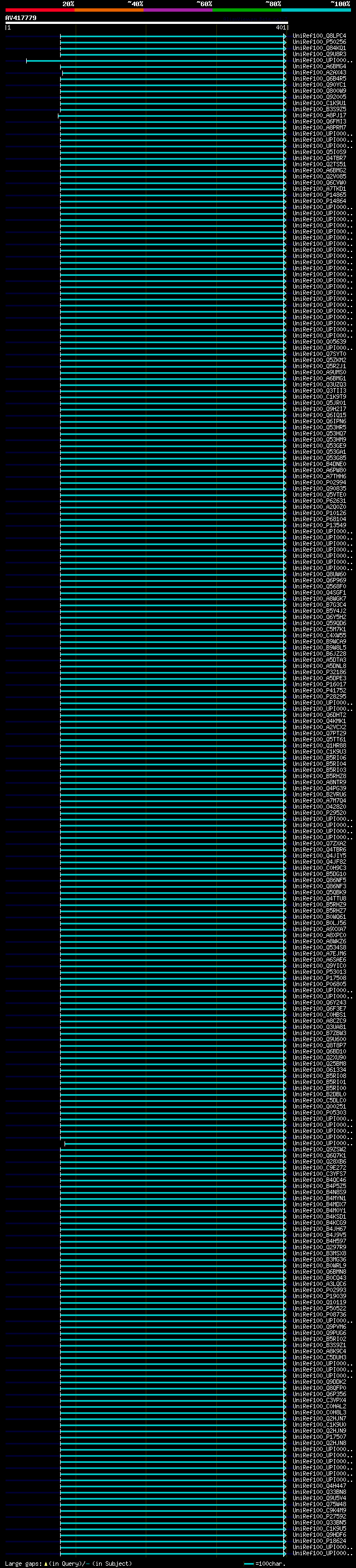The image size is (356, 1568).
Task: Select hit UniRef100_B4DNE0
Action: [x=319, y=464]
